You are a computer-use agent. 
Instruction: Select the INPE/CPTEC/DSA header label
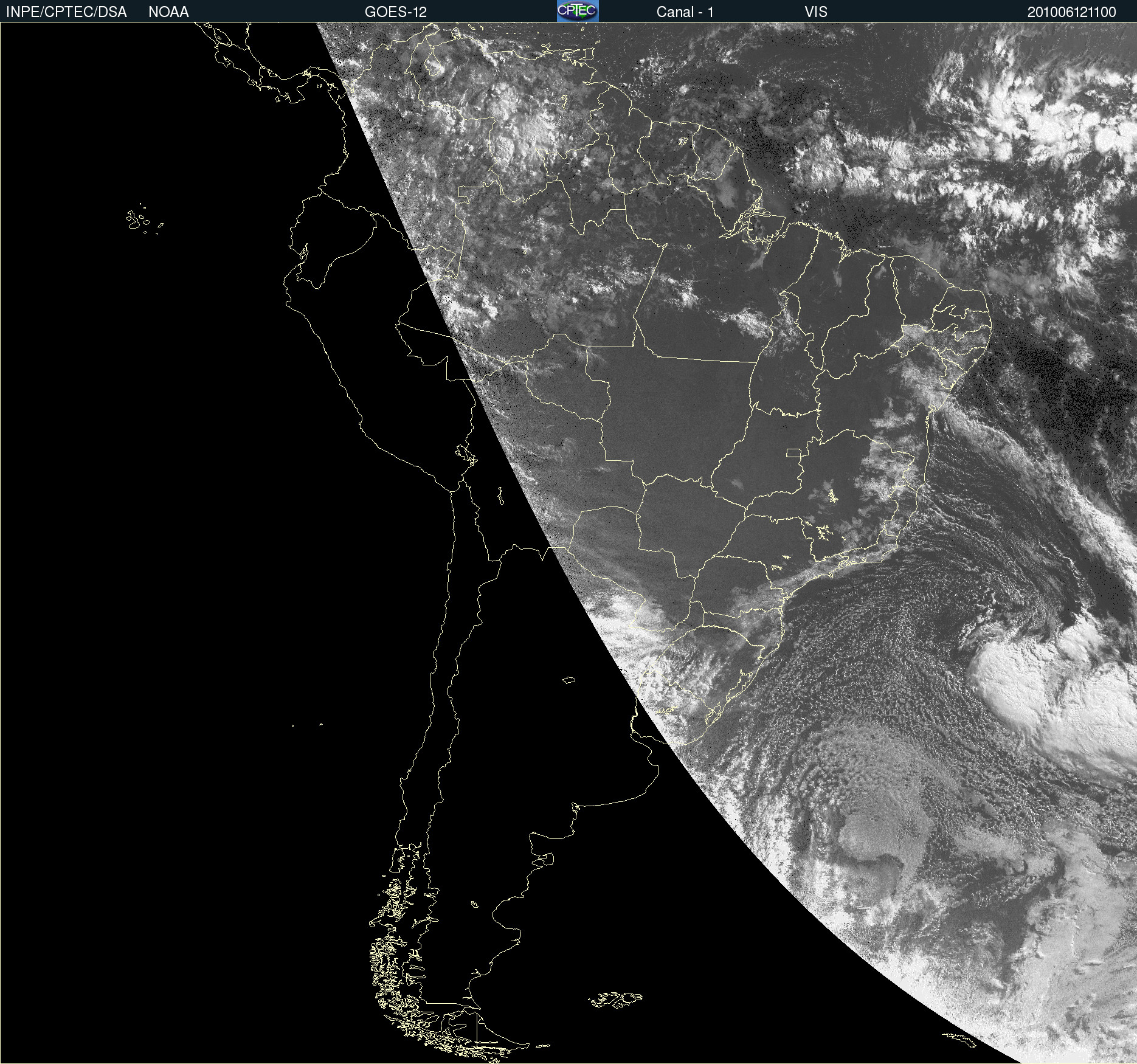[x=66, y=12]
